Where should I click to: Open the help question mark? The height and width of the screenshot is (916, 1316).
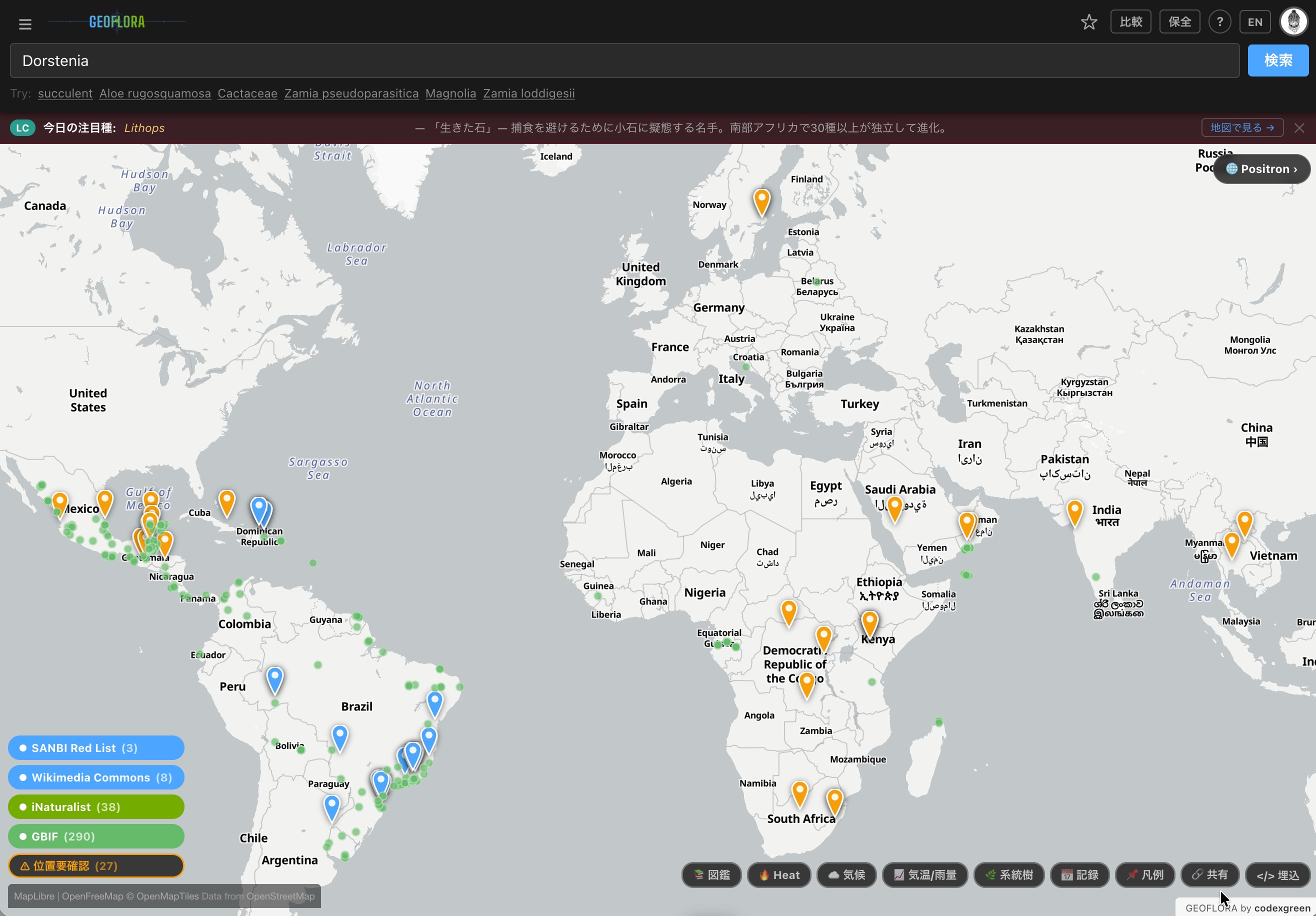point(1219,22)
